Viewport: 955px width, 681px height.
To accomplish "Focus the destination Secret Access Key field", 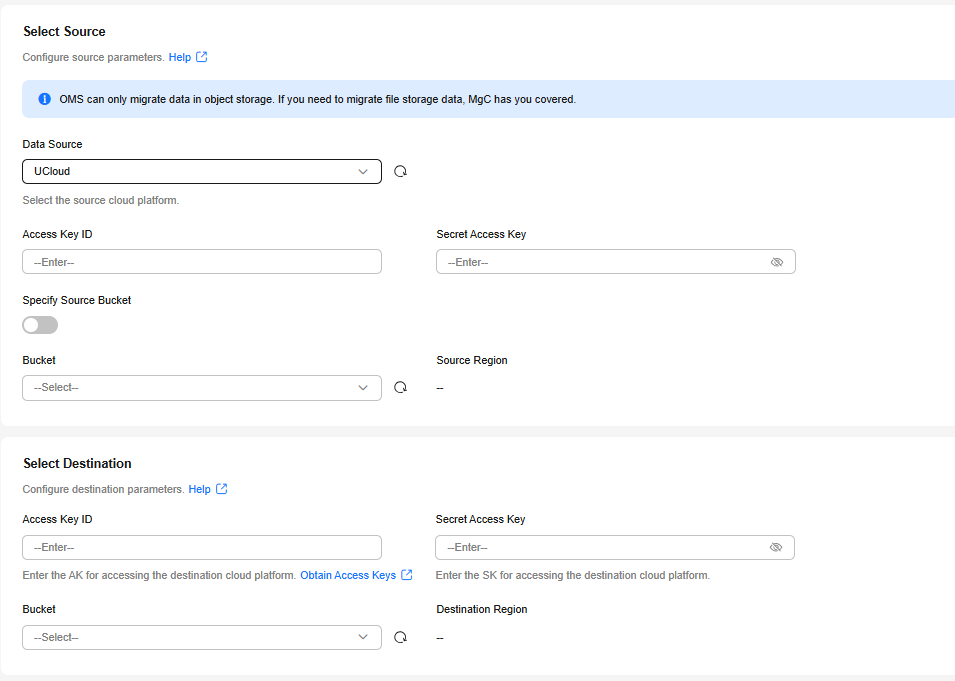I will tap(615, 548).
